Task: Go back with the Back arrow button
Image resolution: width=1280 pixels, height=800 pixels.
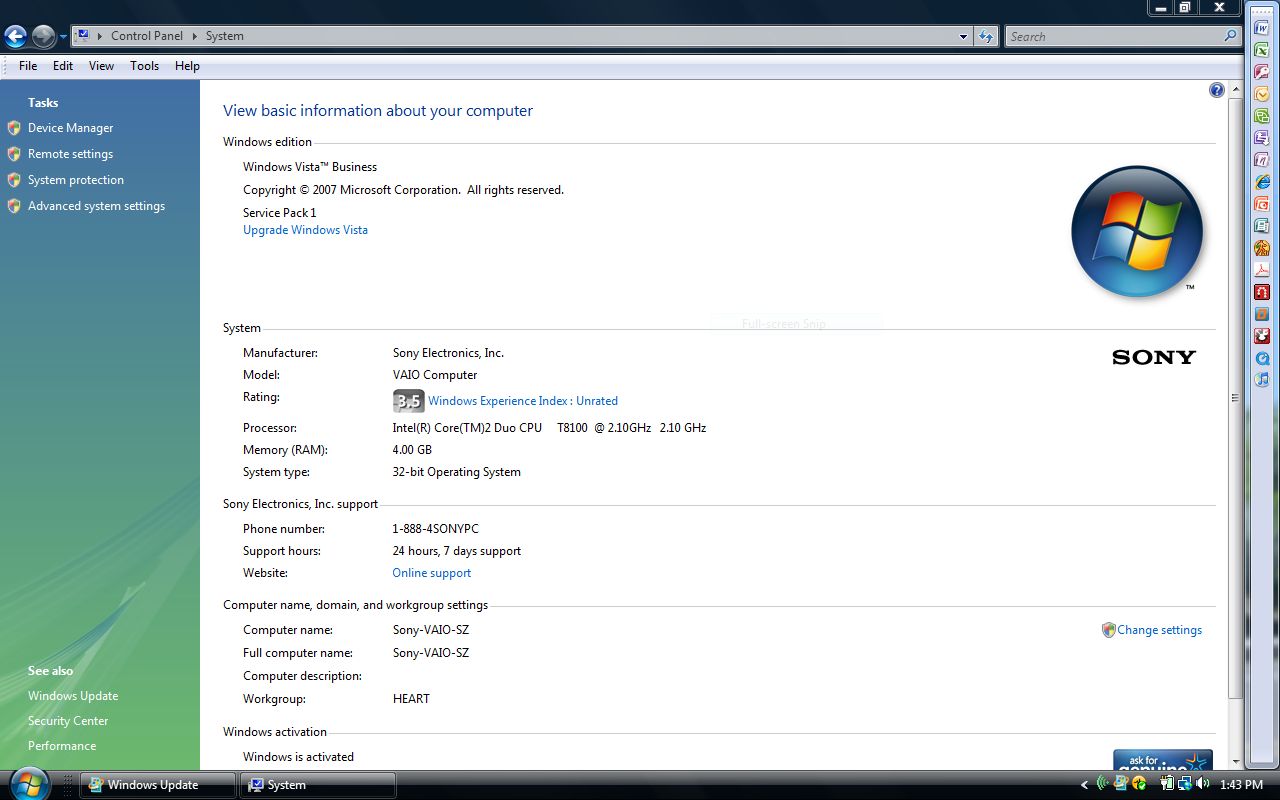Action: [x=15, y=37]
